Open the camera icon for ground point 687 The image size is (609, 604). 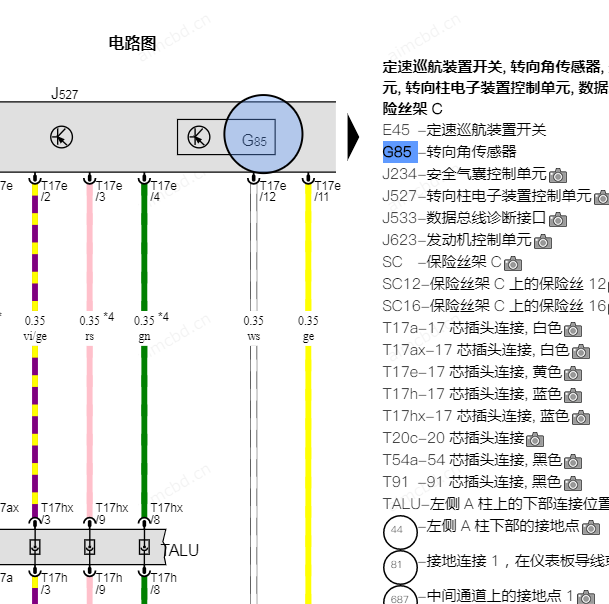[x=586, y=597]
